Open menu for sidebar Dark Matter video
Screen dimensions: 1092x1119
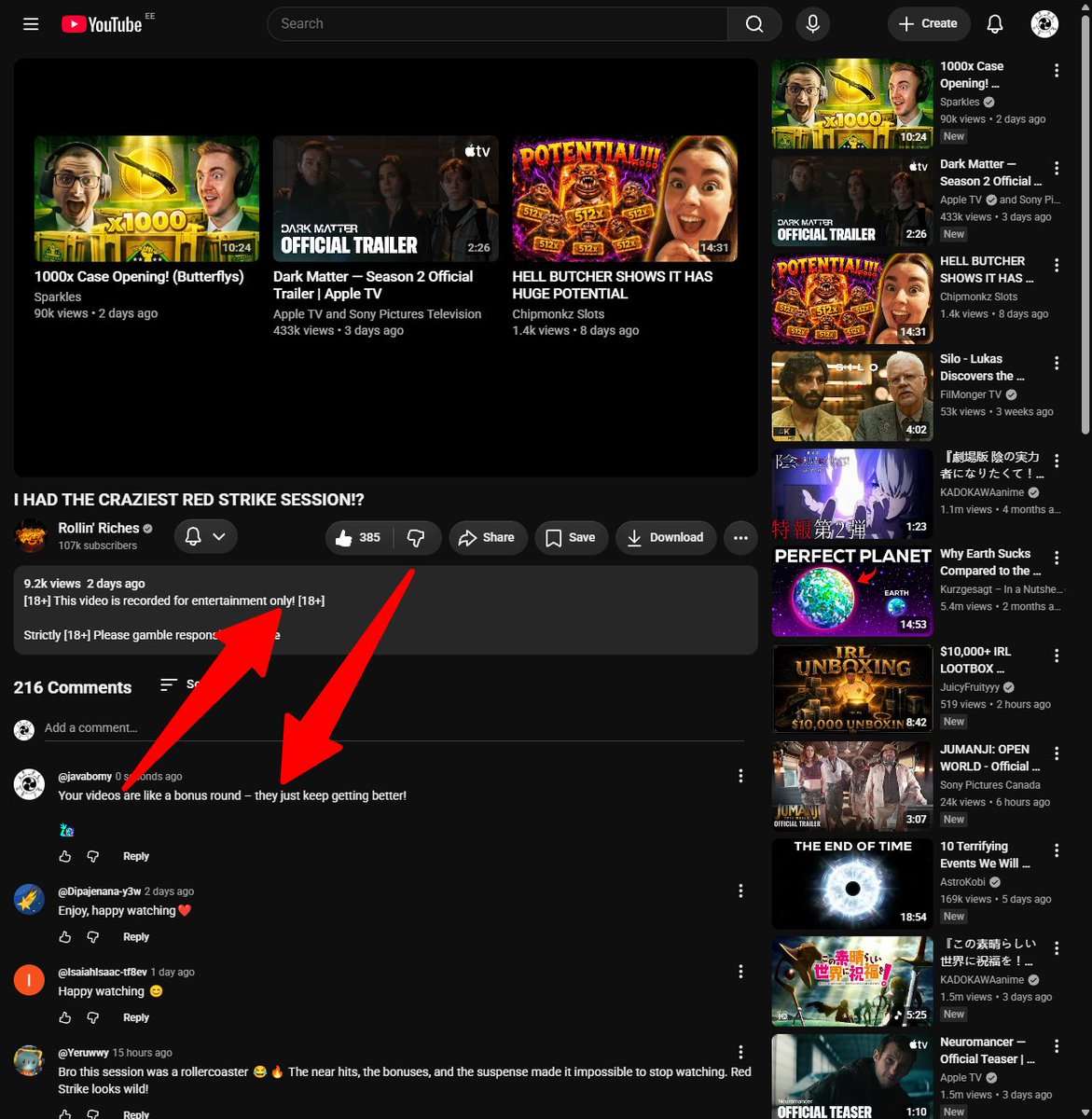(1057, 169)
